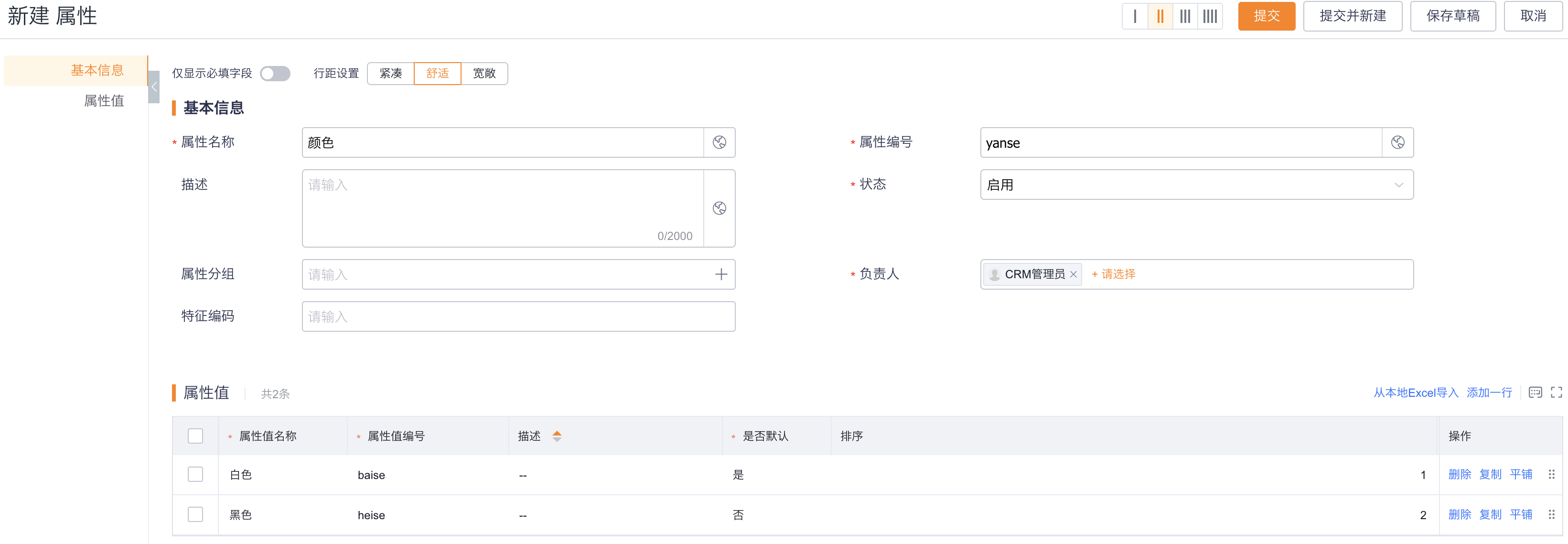Focus the 描述 textarea
Viewport: 1568px width, 544px height.
click(504, 208)
